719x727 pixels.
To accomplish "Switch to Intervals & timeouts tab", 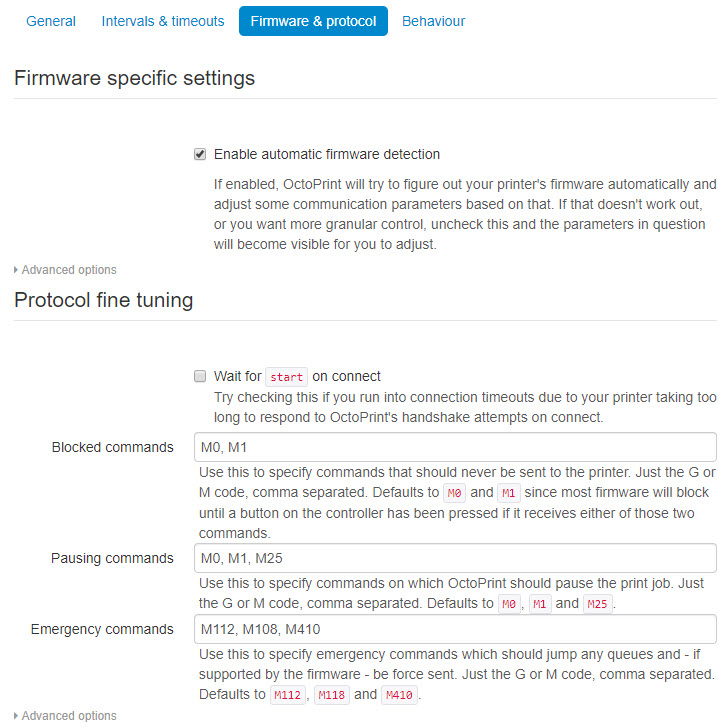I will coord(163,21).
